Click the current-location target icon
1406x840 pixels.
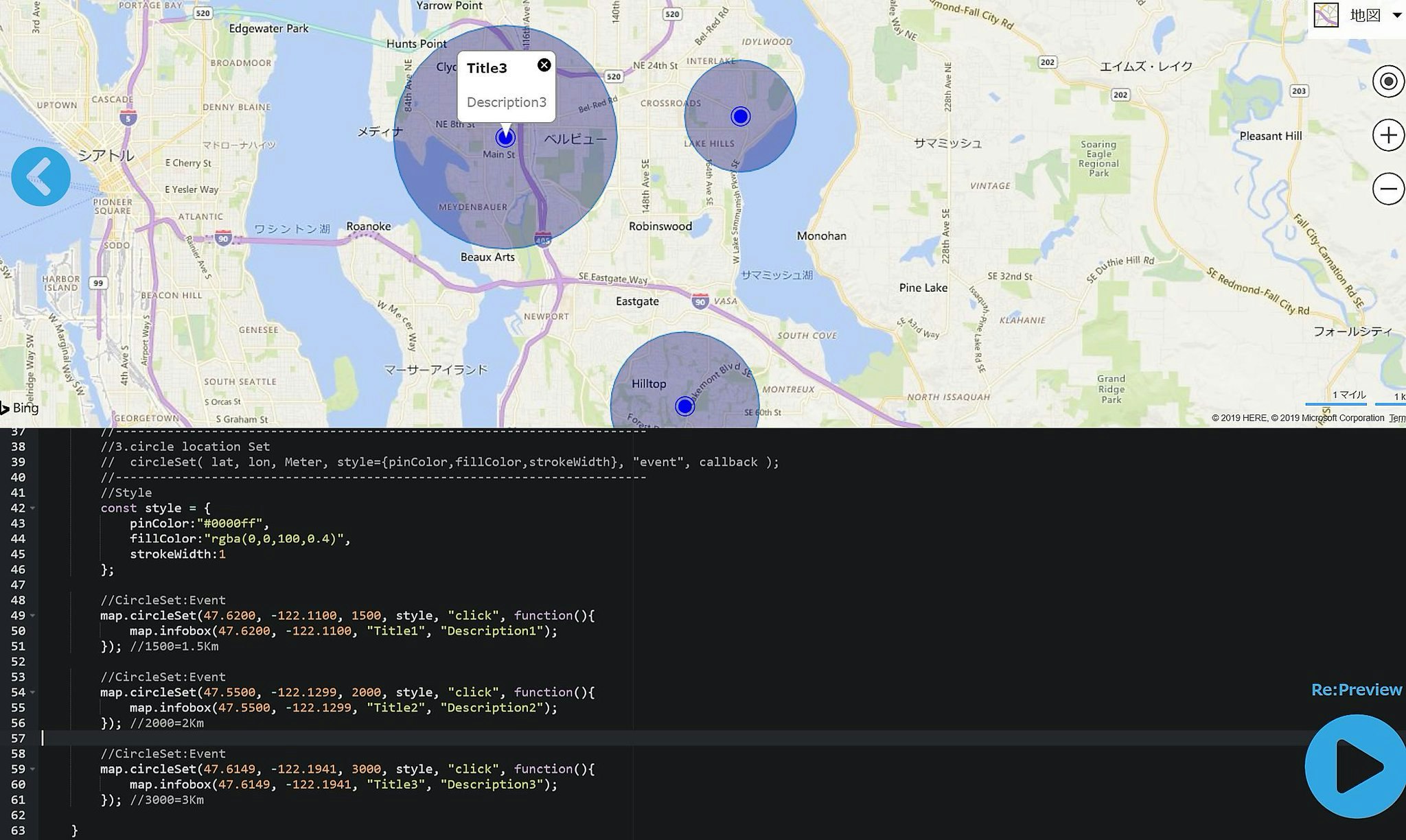[1389, 80]
